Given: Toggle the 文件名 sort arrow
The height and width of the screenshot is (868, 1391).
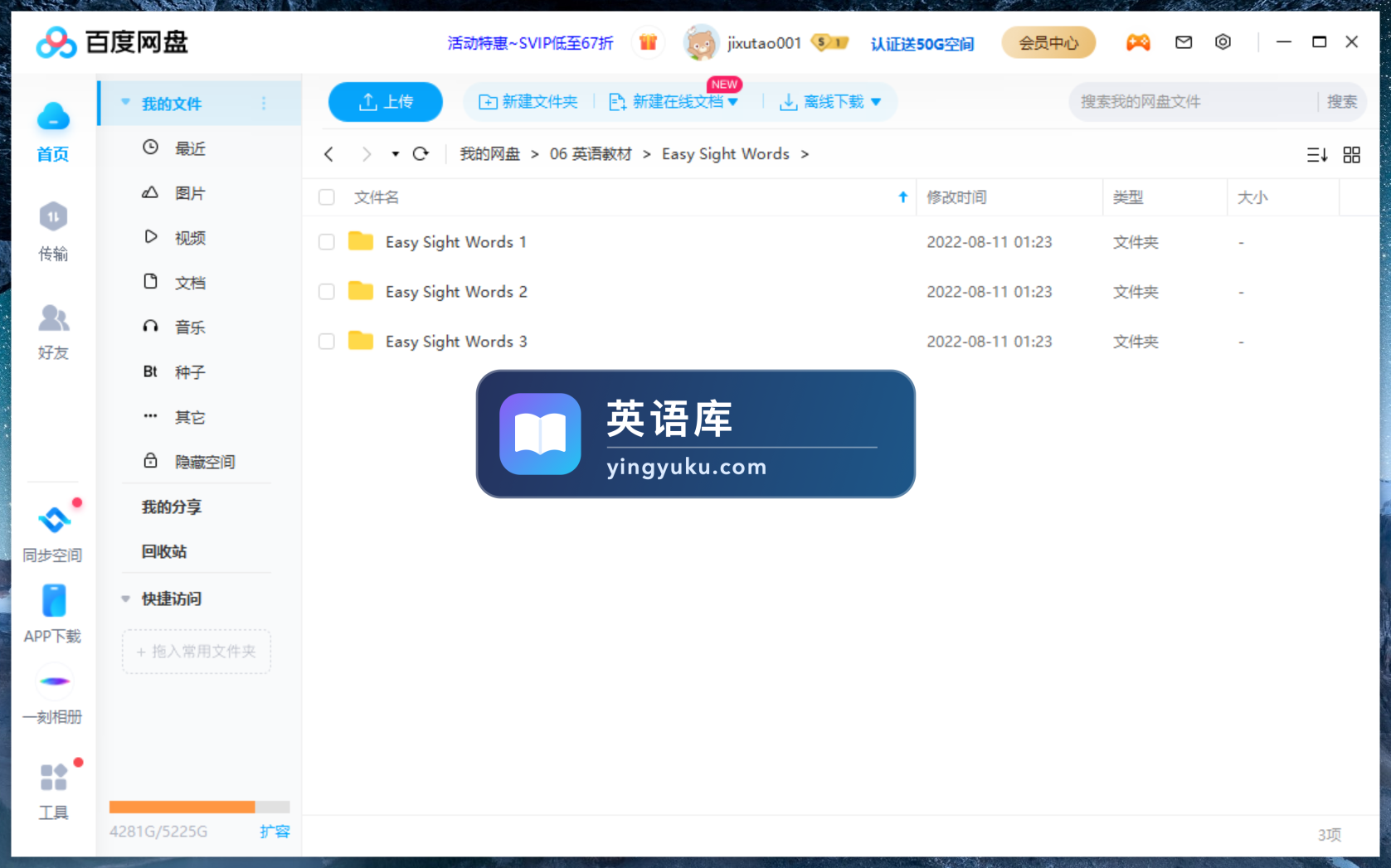Looking at the screenshot, I should 902,197.
